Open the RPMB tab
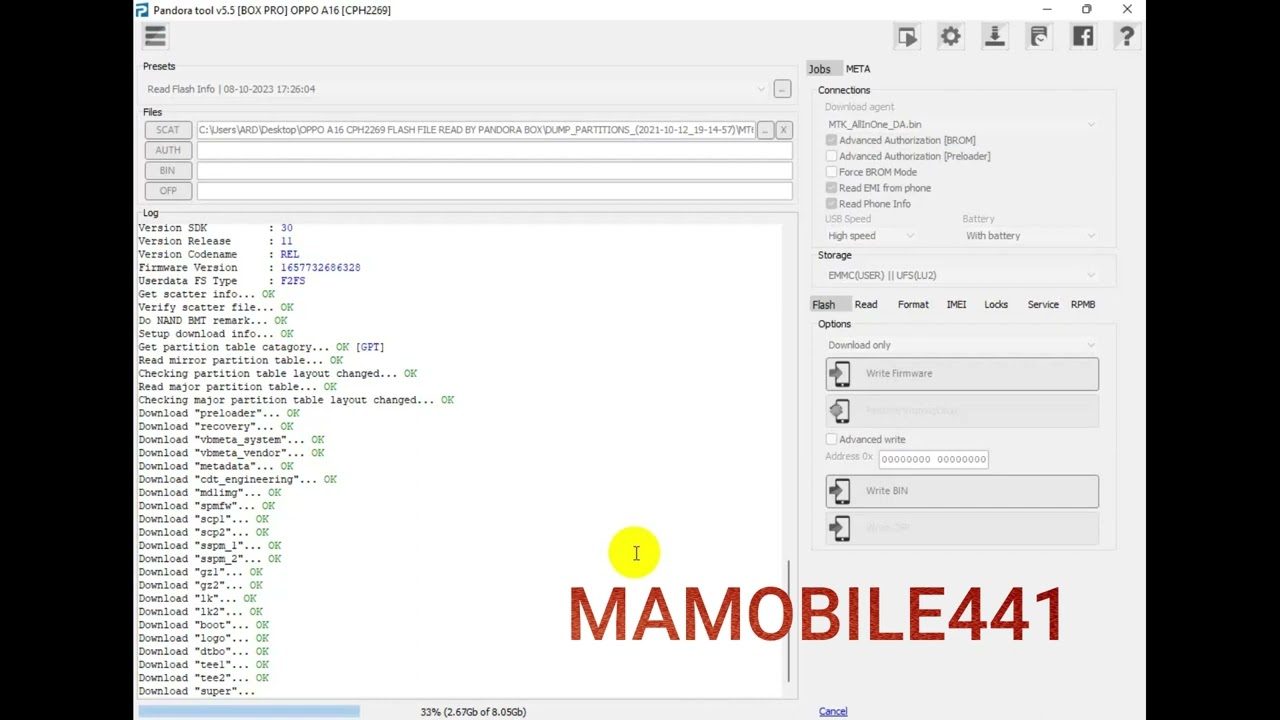 [1083, 304]
